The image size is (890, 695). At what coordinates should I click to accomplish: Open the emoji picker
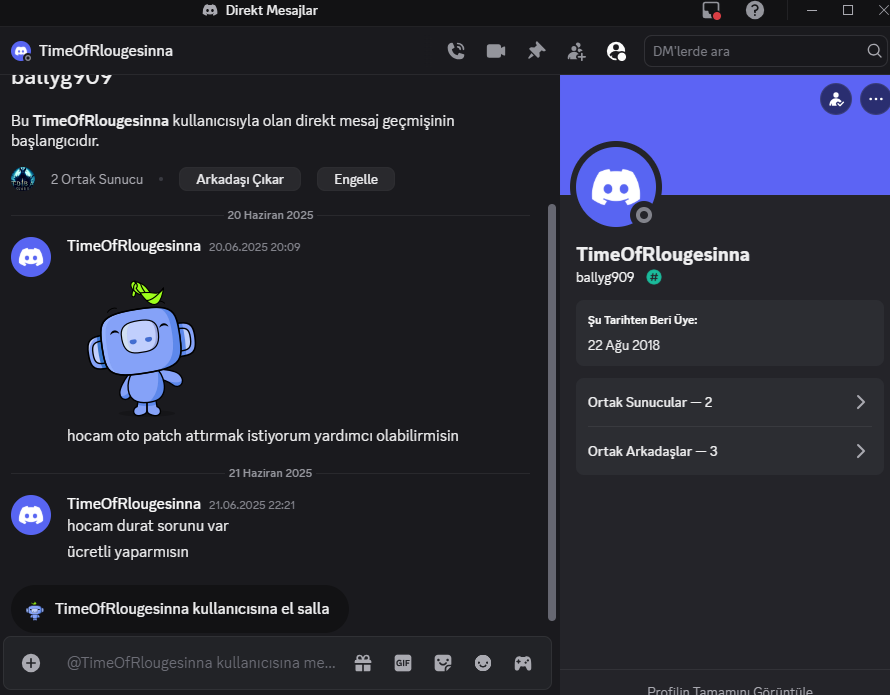click(483, 663)
